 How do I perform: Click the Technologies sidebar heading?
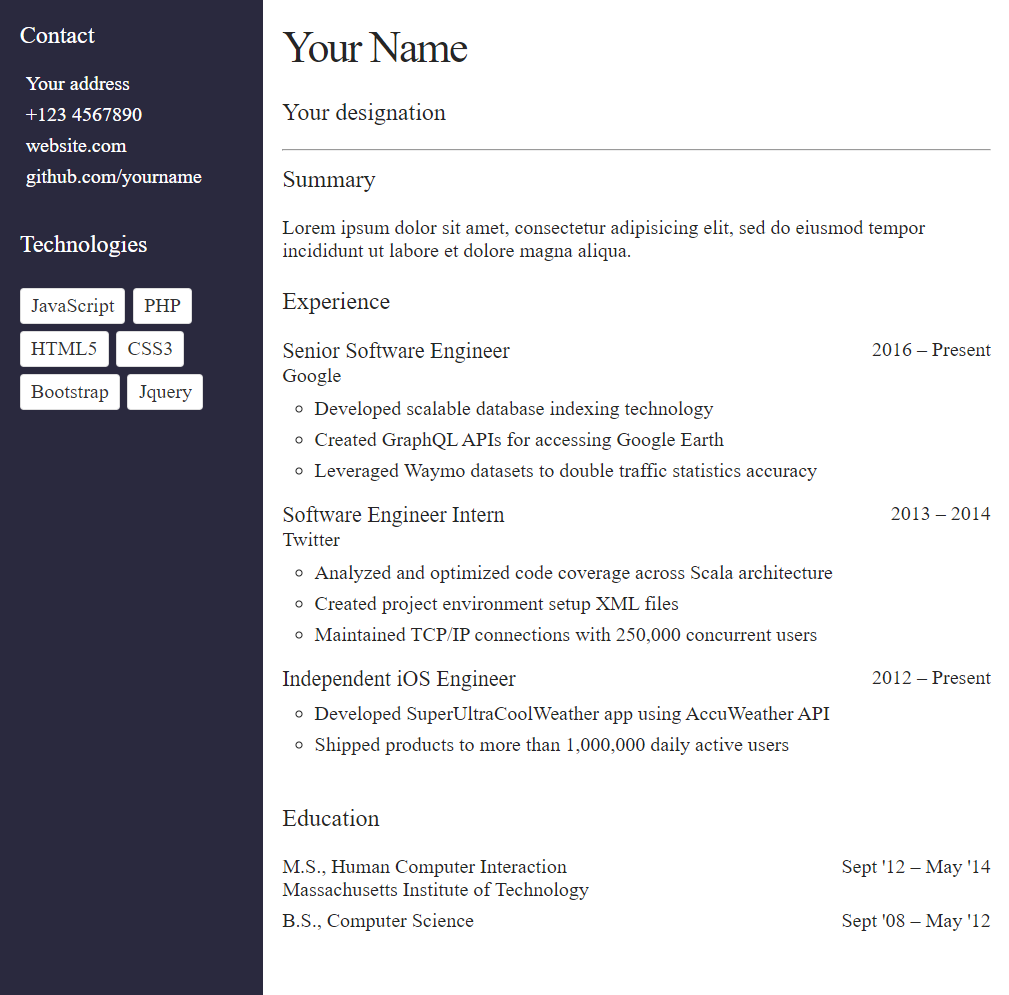84,245
